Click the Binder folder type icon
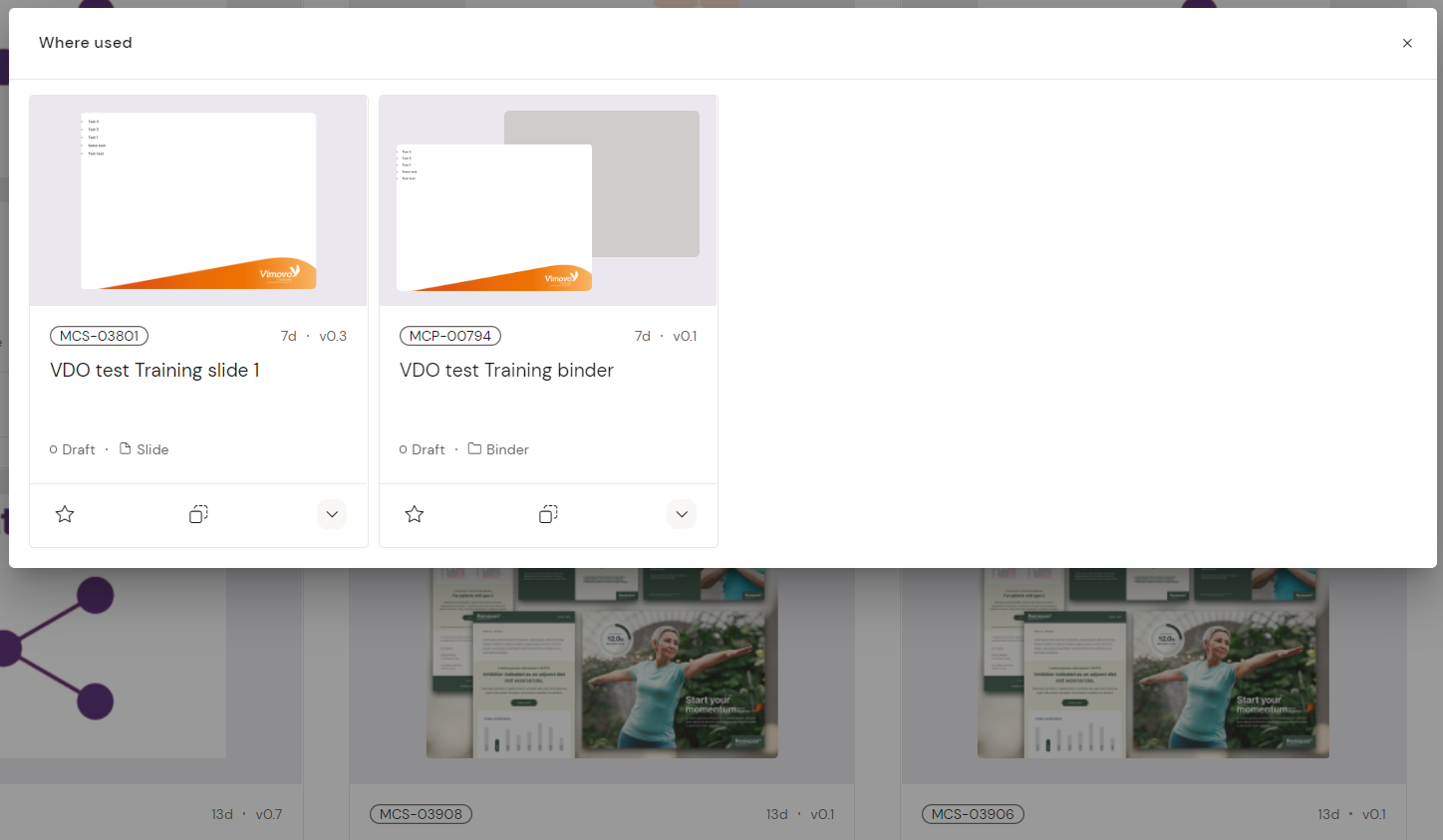This screenshot has height=840, width=1443. (474, 449)
